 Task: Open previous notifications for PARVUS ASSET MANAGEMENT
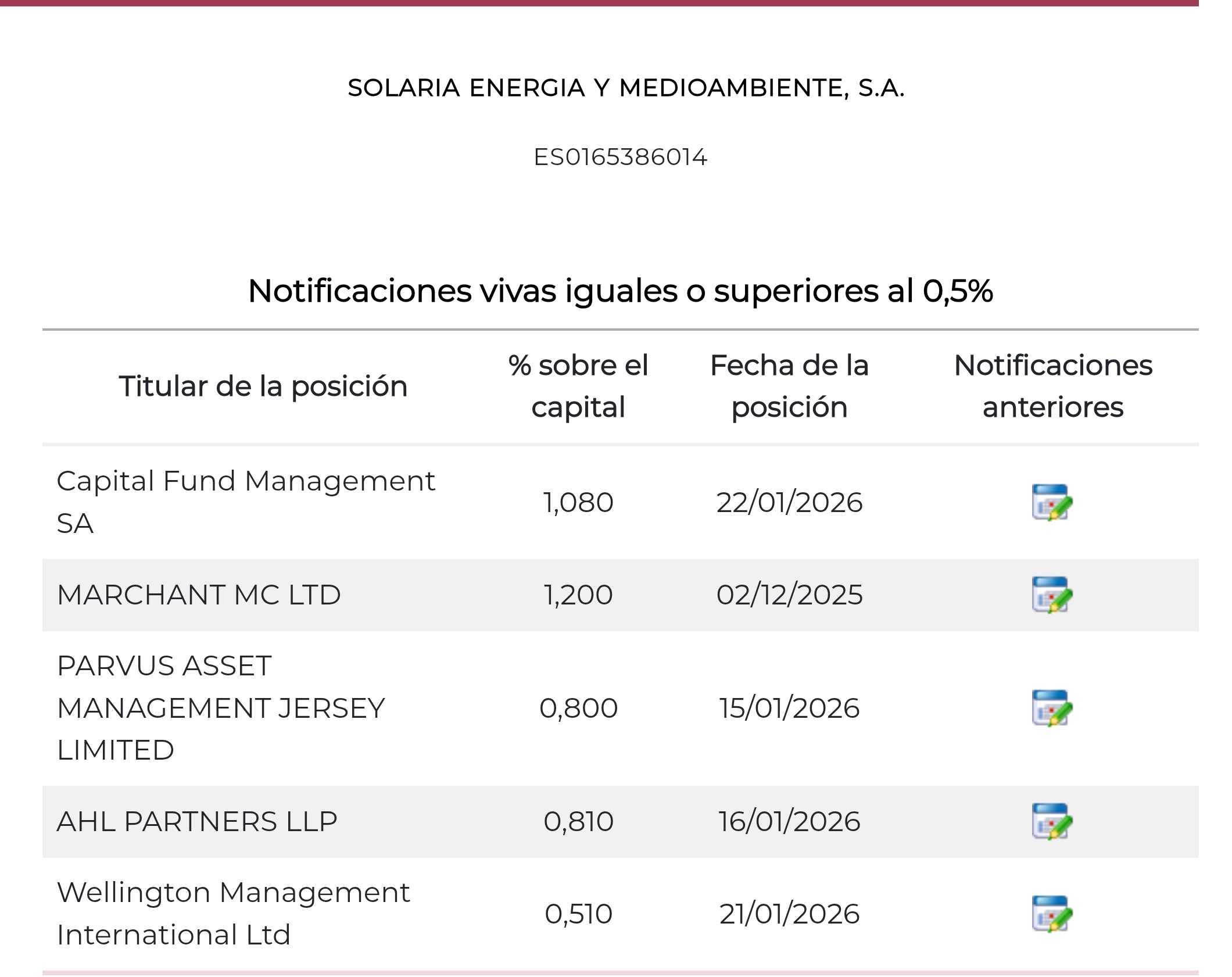point(1055,708)
